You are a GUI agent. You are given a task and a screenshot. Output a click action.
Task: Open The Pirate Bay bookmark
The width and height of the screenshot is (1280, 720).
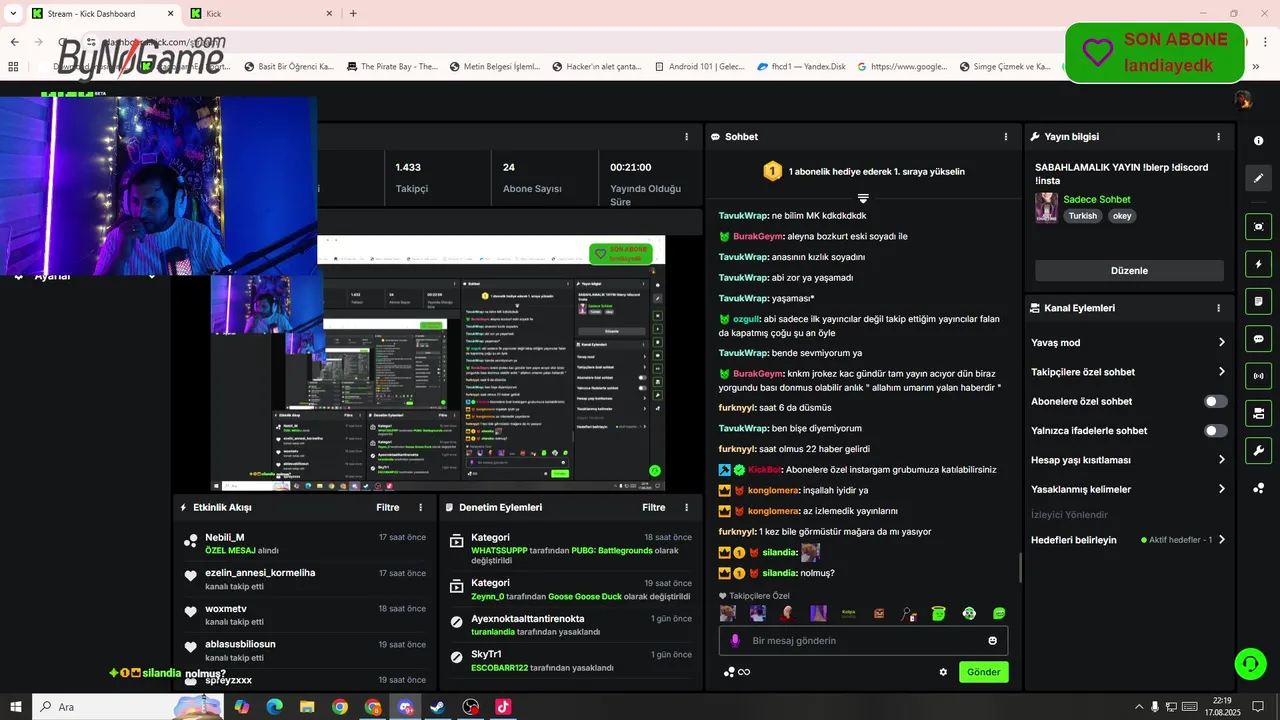(392, 67)
